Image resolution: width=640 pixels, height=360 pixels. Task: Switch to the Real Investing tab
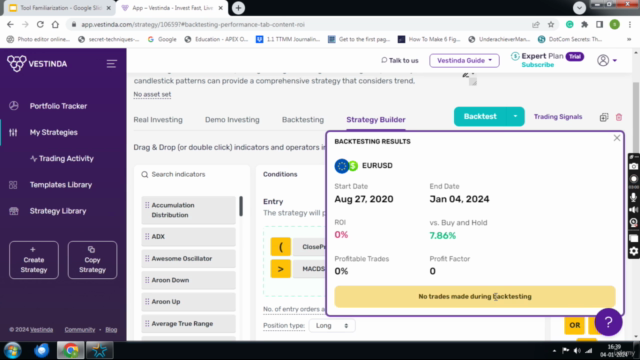[x=158, y=120]
